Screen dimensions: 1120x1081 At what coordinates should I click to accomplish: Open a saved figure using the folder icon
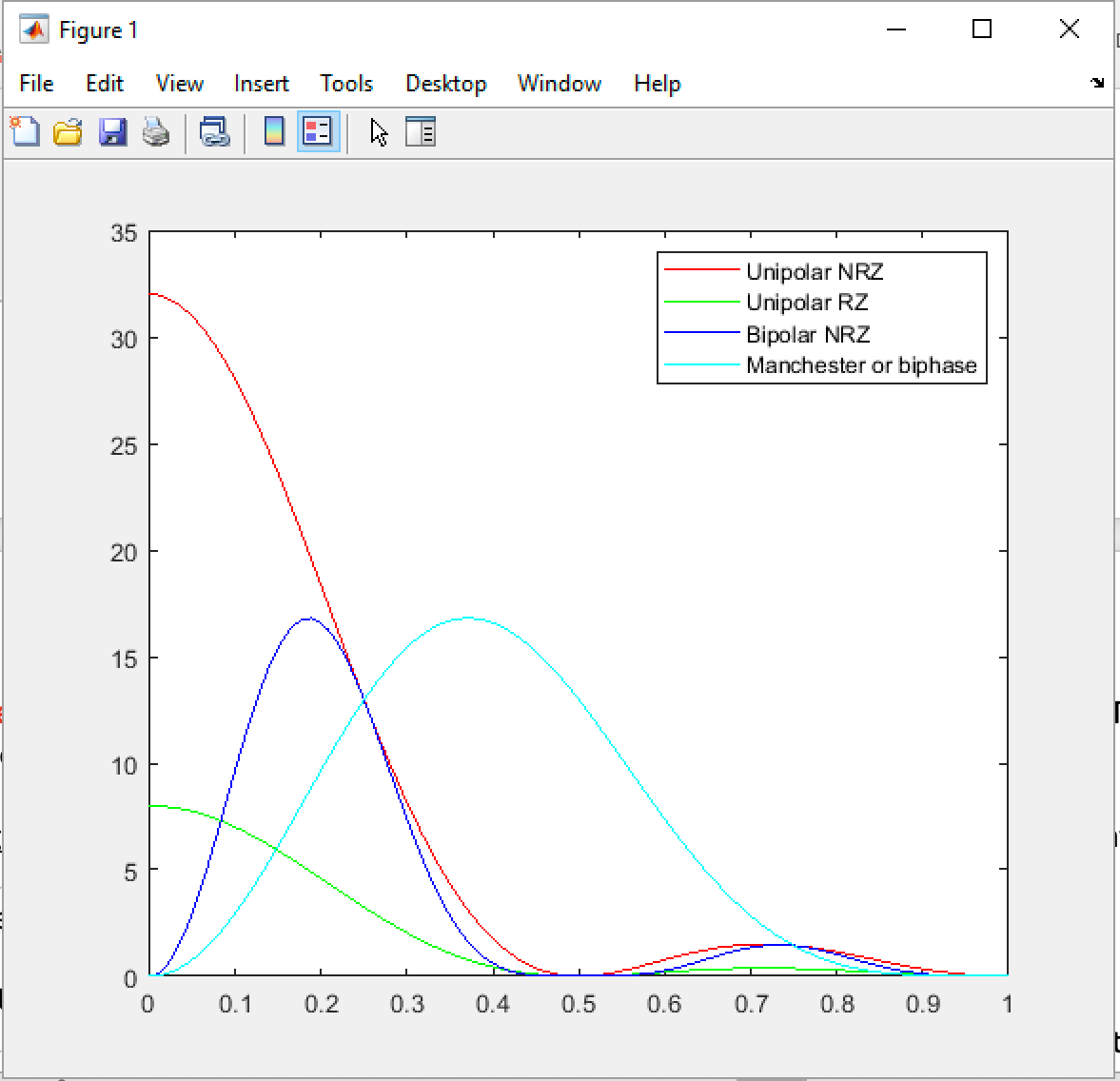pyautogui.click(x=69, y=132)
